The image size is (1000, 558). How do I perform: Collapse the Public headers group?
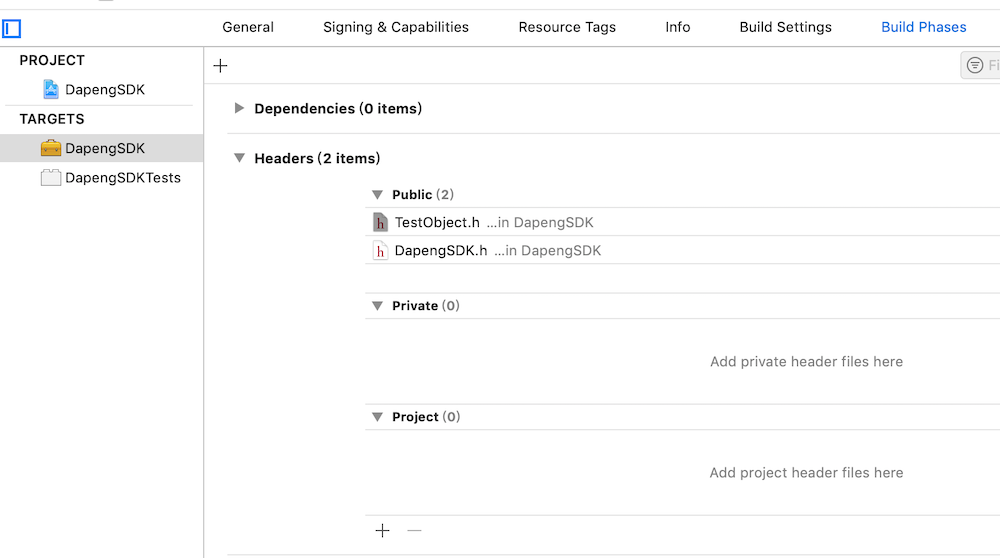point(377,195)
